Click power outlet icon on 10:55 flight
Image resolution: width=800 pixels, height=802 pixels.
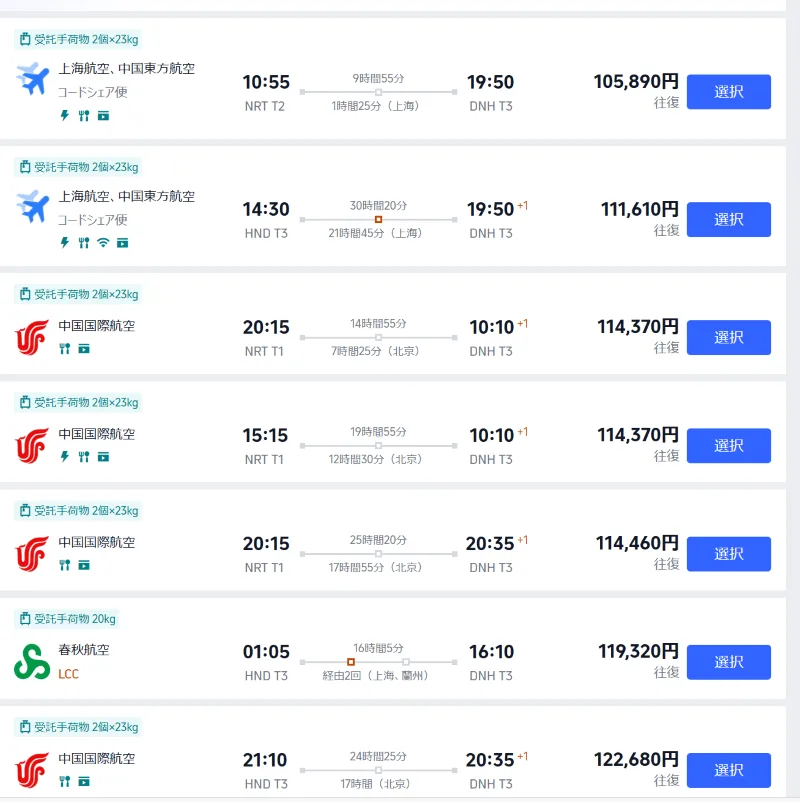[x=65, y=115]
